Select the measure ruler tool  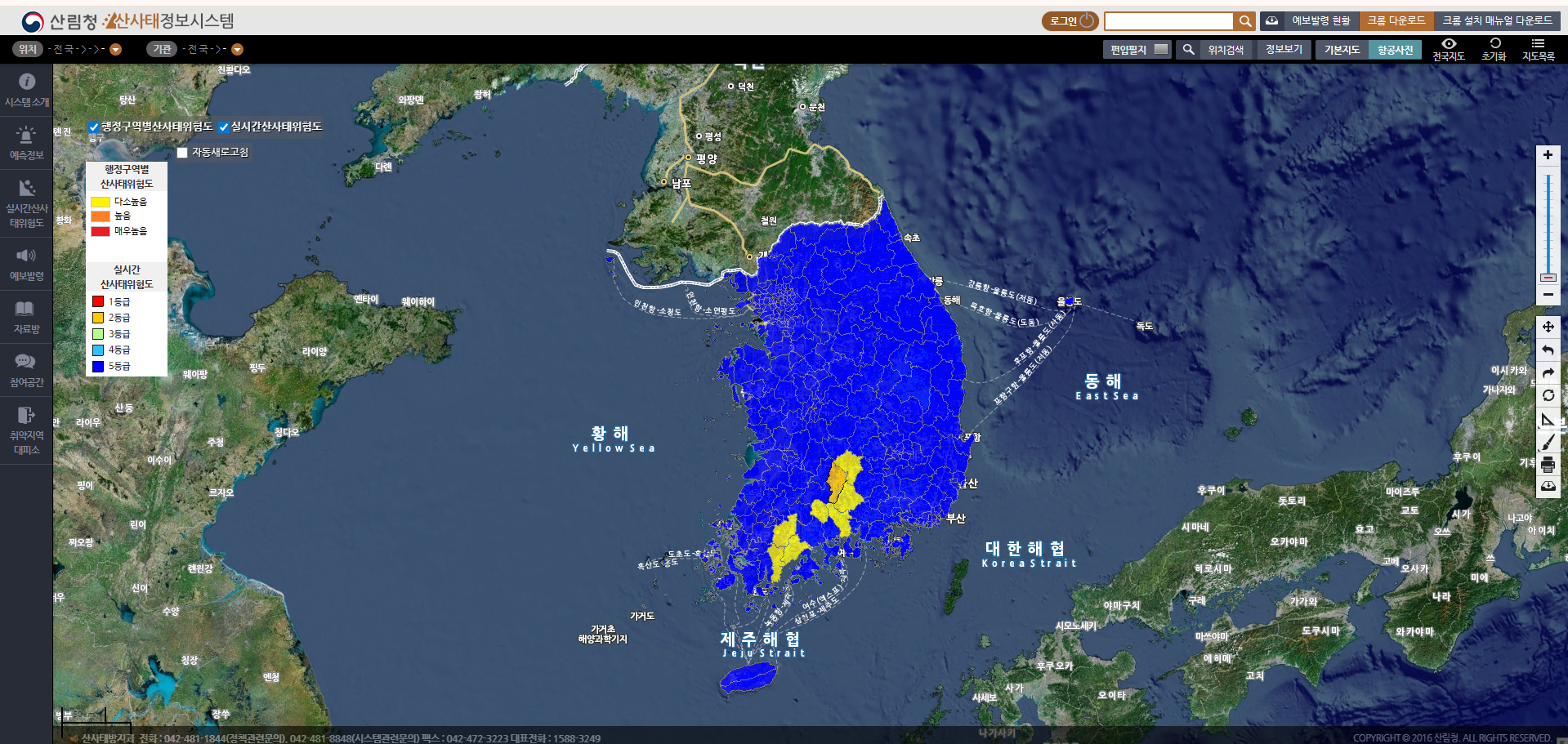coord(1548,419)
